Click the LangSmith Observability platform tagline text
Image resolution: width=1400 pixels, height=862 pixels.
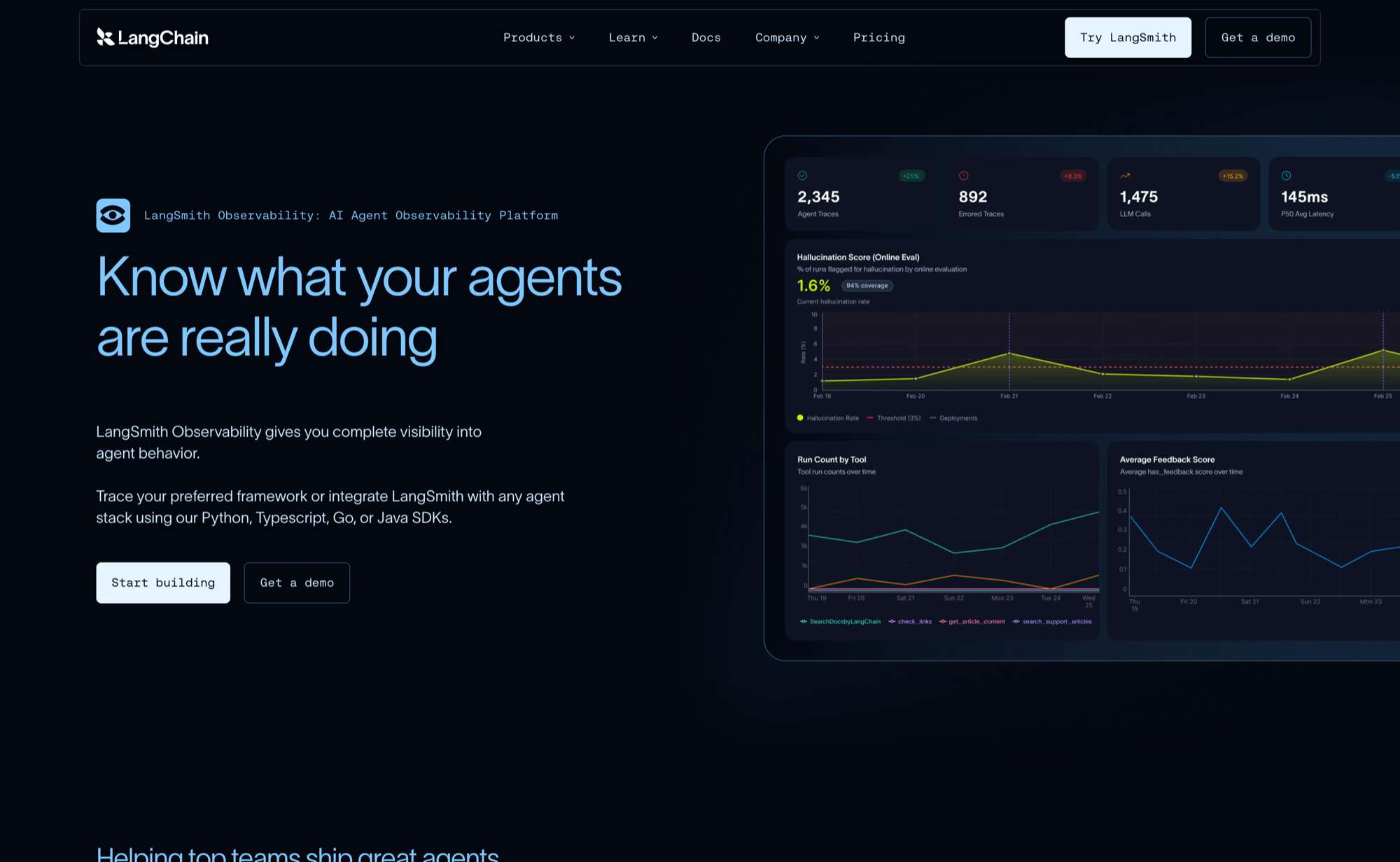351,216
